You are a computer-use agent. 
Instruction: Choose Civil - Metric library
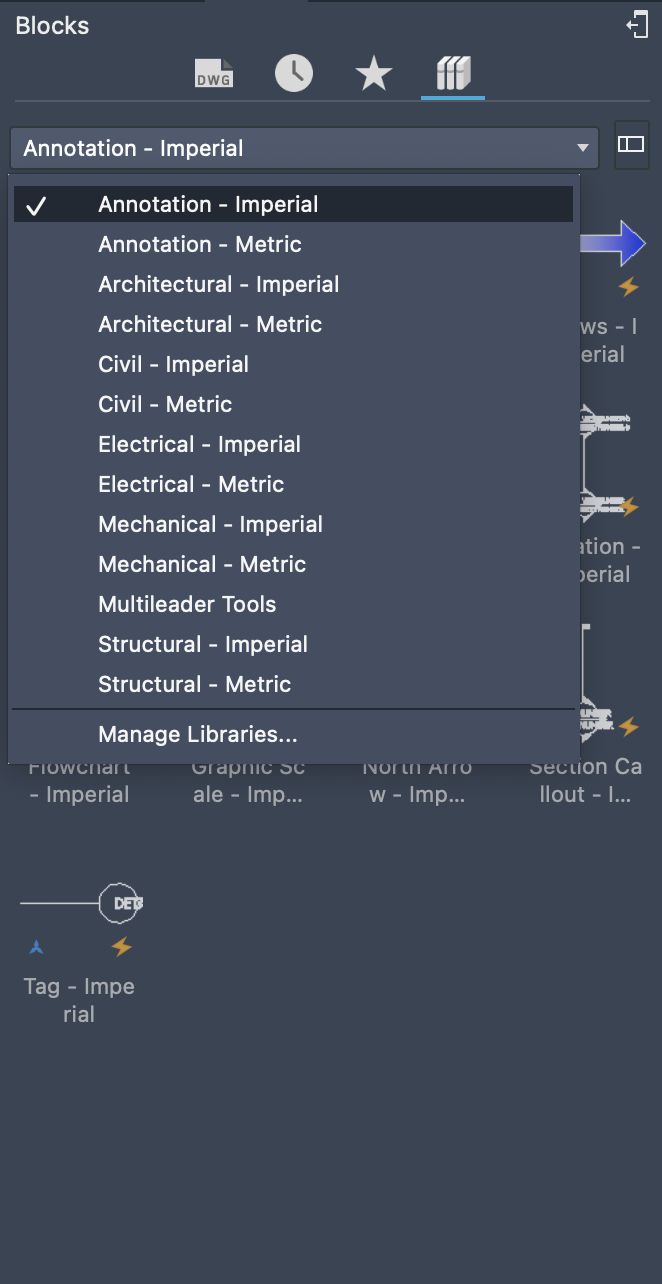tap(165, 405)
